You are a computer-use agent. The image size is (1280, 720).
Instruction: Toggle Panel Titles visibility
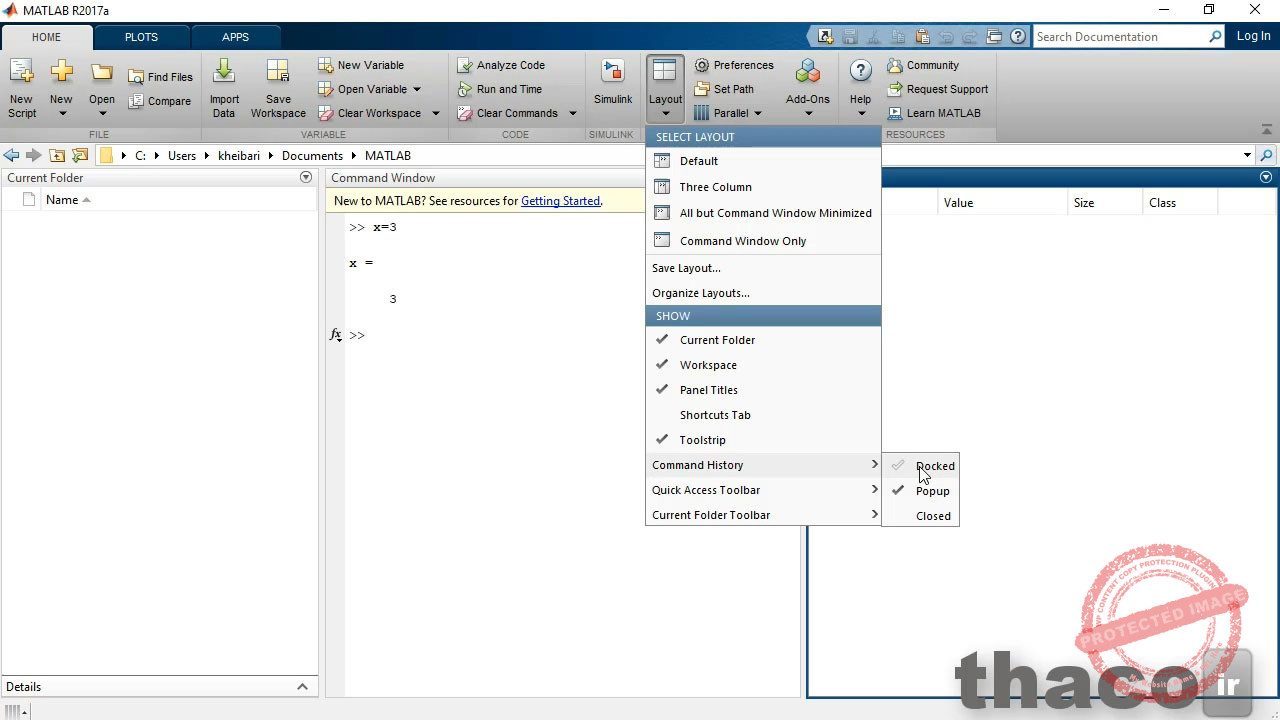708,389
